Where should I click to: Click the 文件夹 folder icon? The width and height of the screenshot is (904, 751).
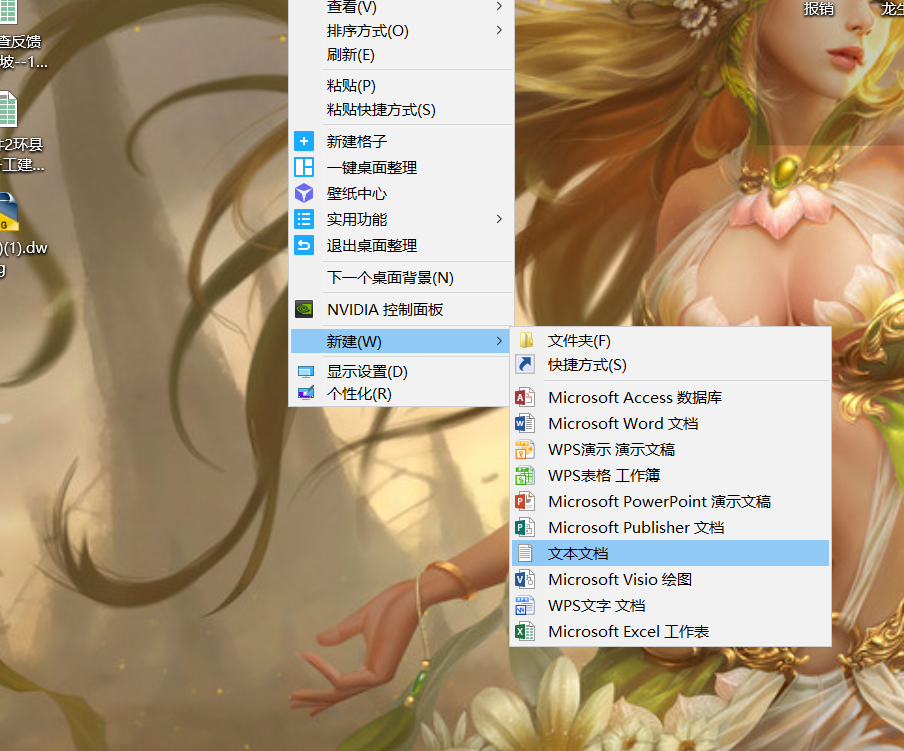(x=526, y=340)
